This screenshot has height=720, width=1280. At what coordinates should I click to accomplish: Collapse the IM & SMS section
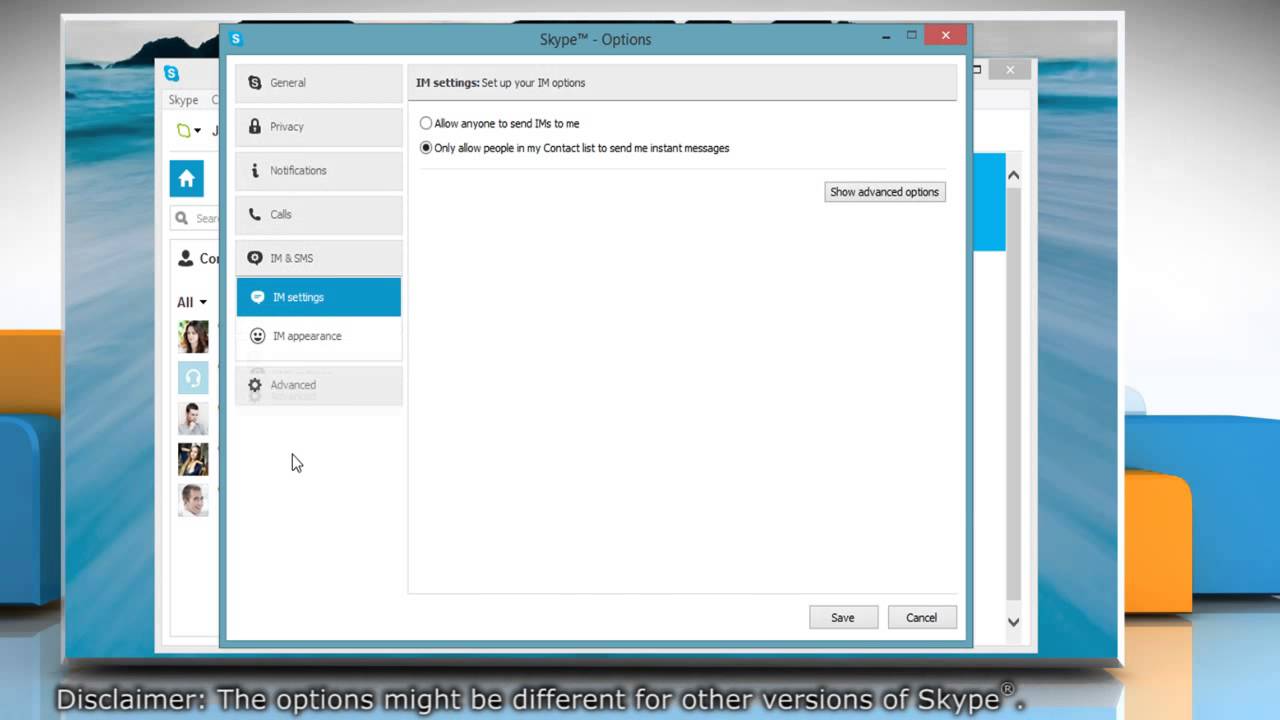(319, 258)
